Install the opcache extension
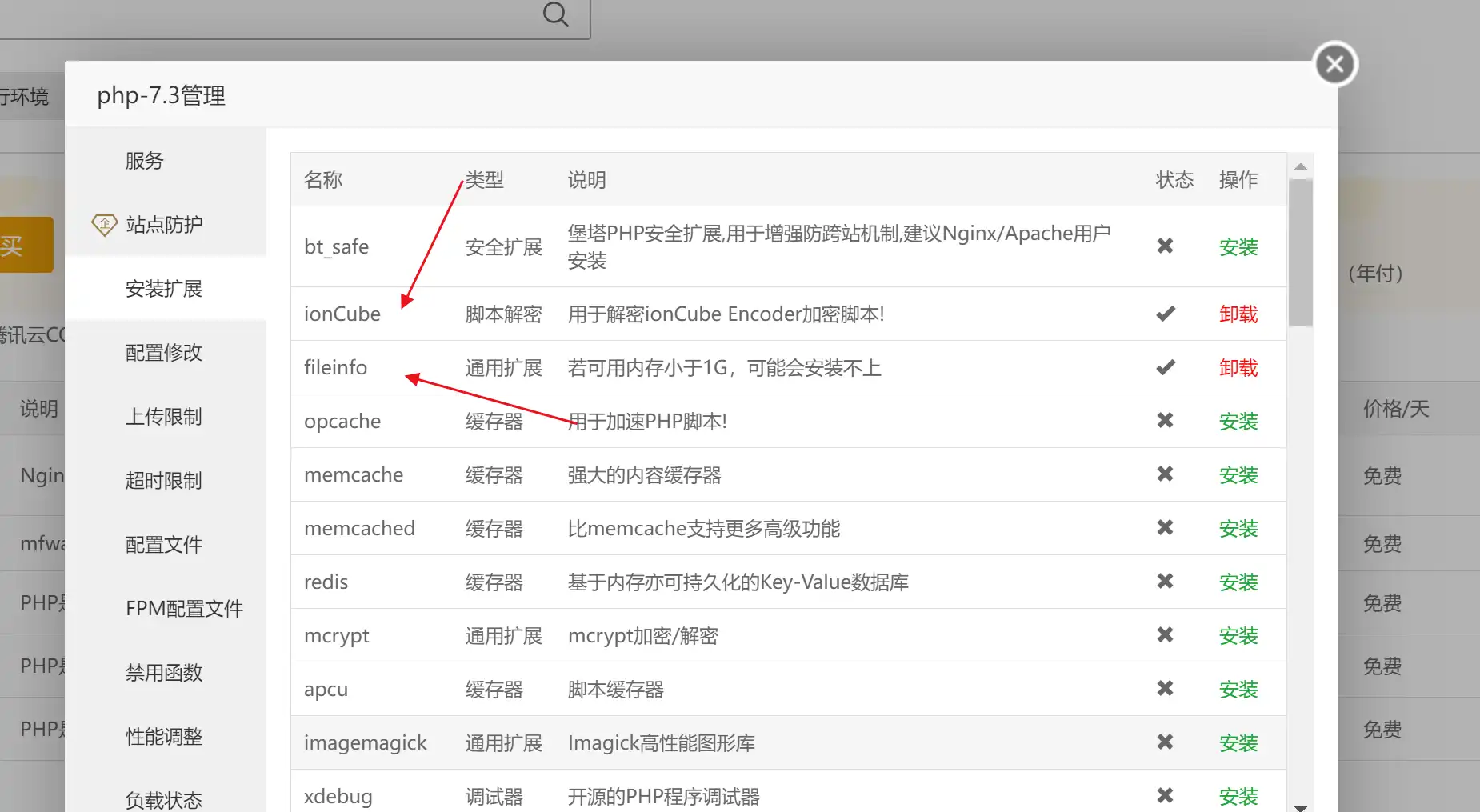This screenshot has height=812, width=1480. [1238, 422]
